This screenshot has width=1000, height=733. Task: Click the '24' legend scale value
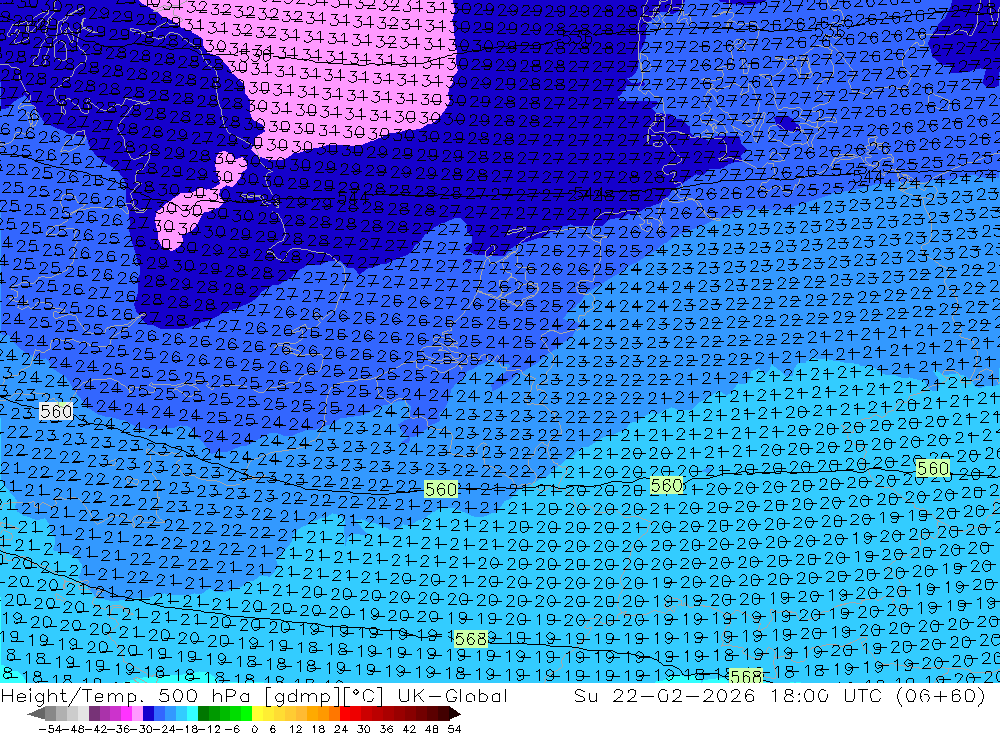(341, 729)
